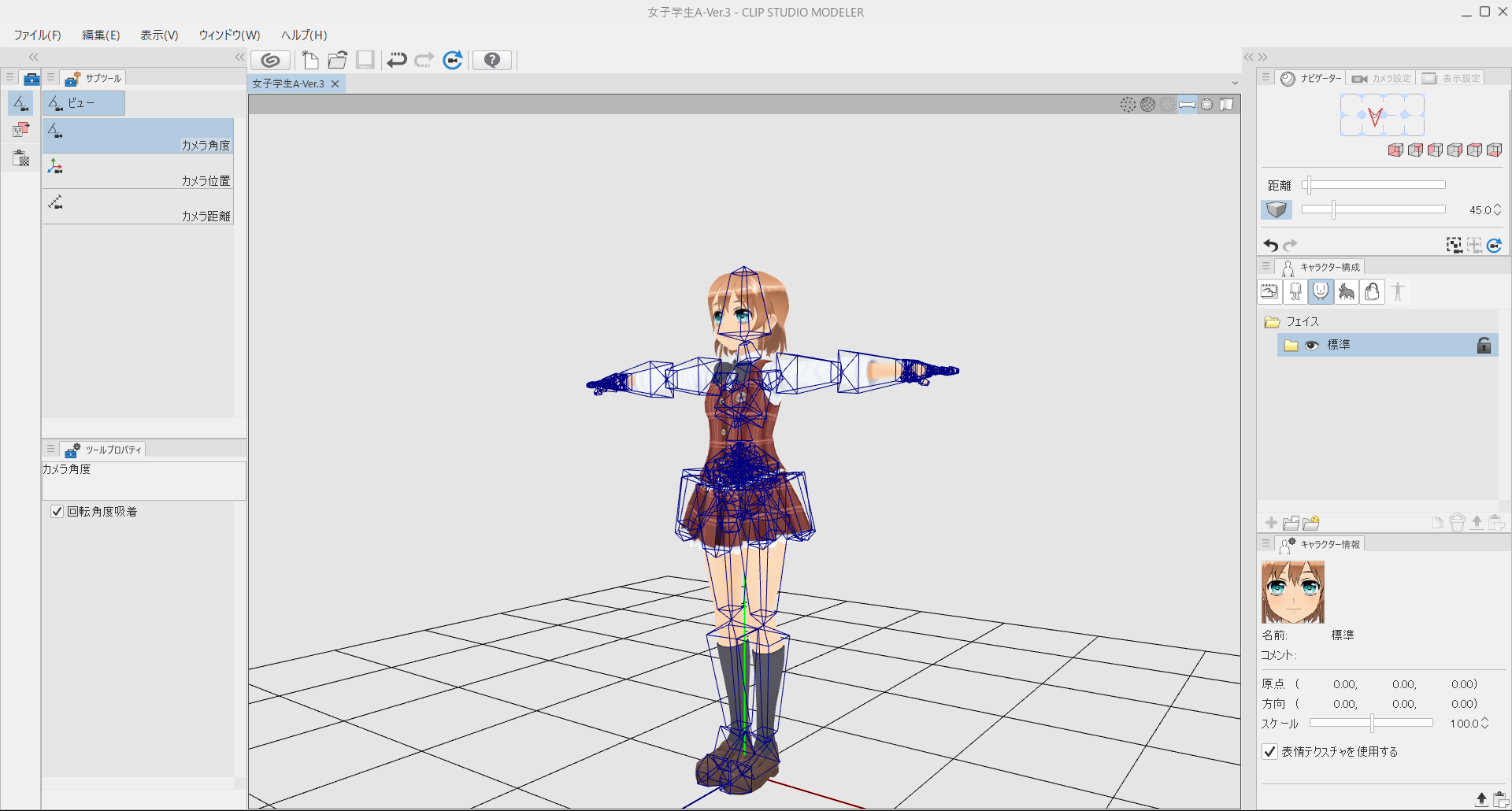This screenshot has width=1512, height=811.
Task: Increase the スケール value with stepper arrow
Action: click(1485, 720)
